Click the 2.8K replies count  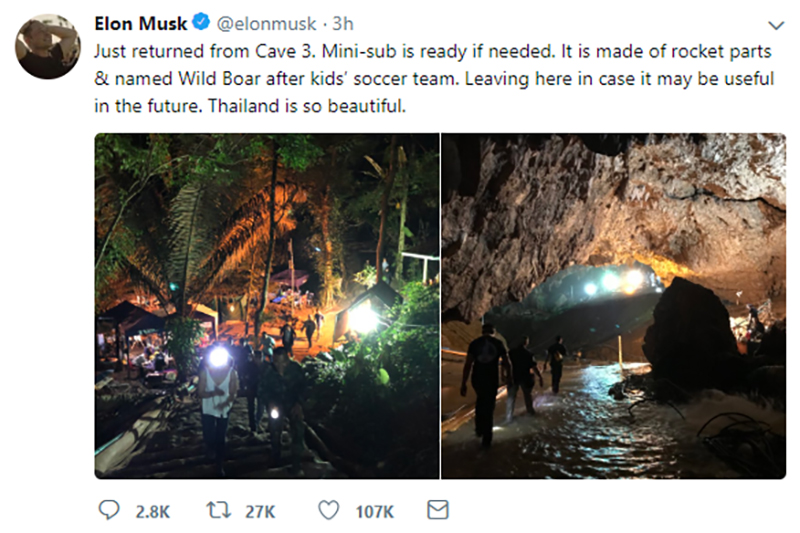(x=152, y=512)
